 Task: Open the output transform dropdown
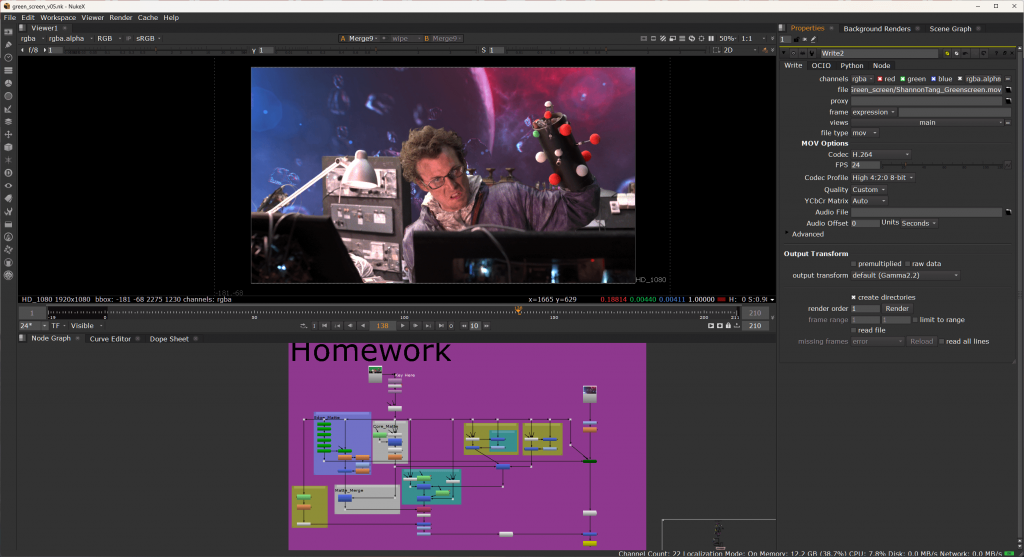coord(905,276)
